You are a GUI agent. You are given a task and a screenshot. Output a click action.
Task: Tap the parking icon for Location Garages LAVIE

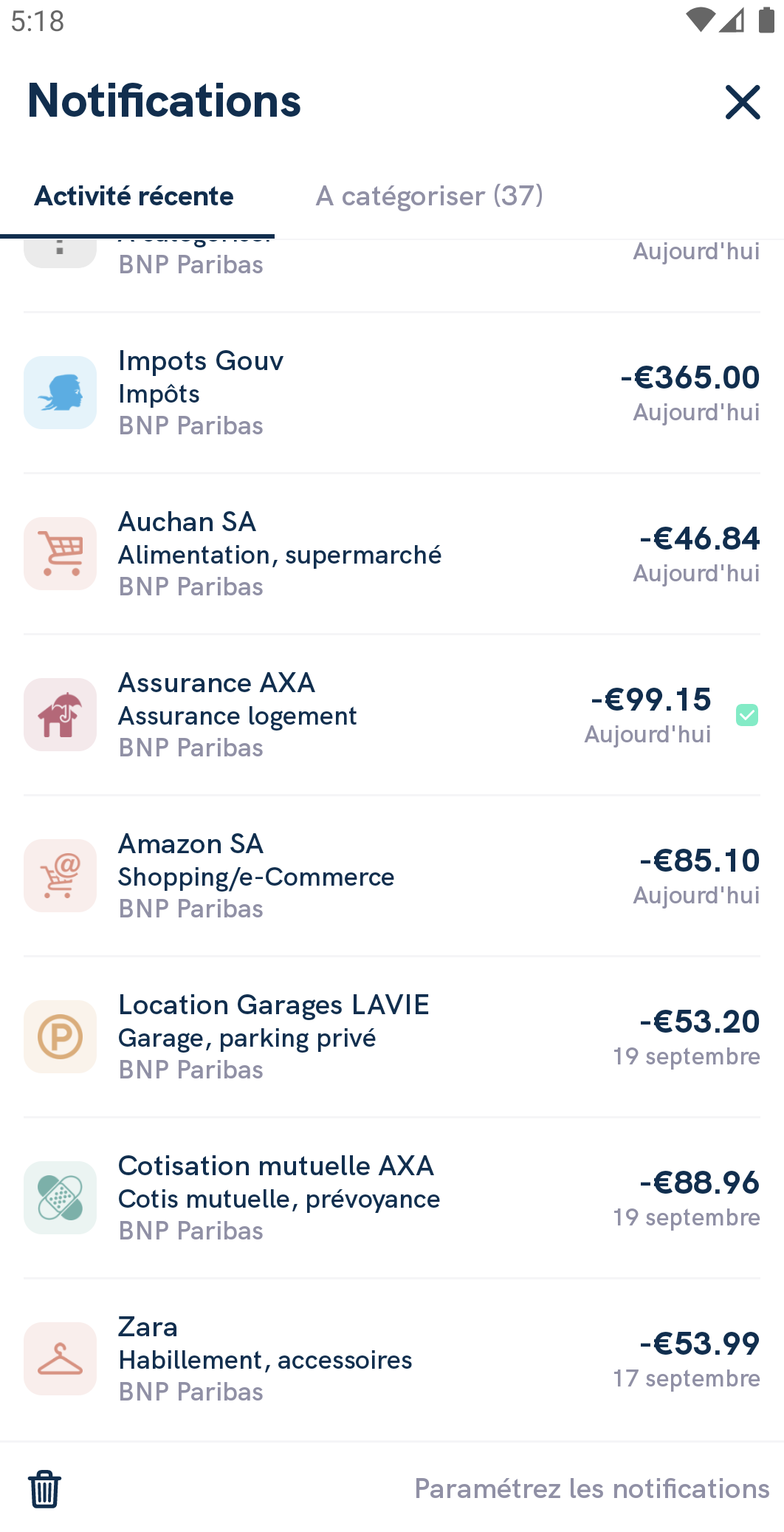point(60,1036)
